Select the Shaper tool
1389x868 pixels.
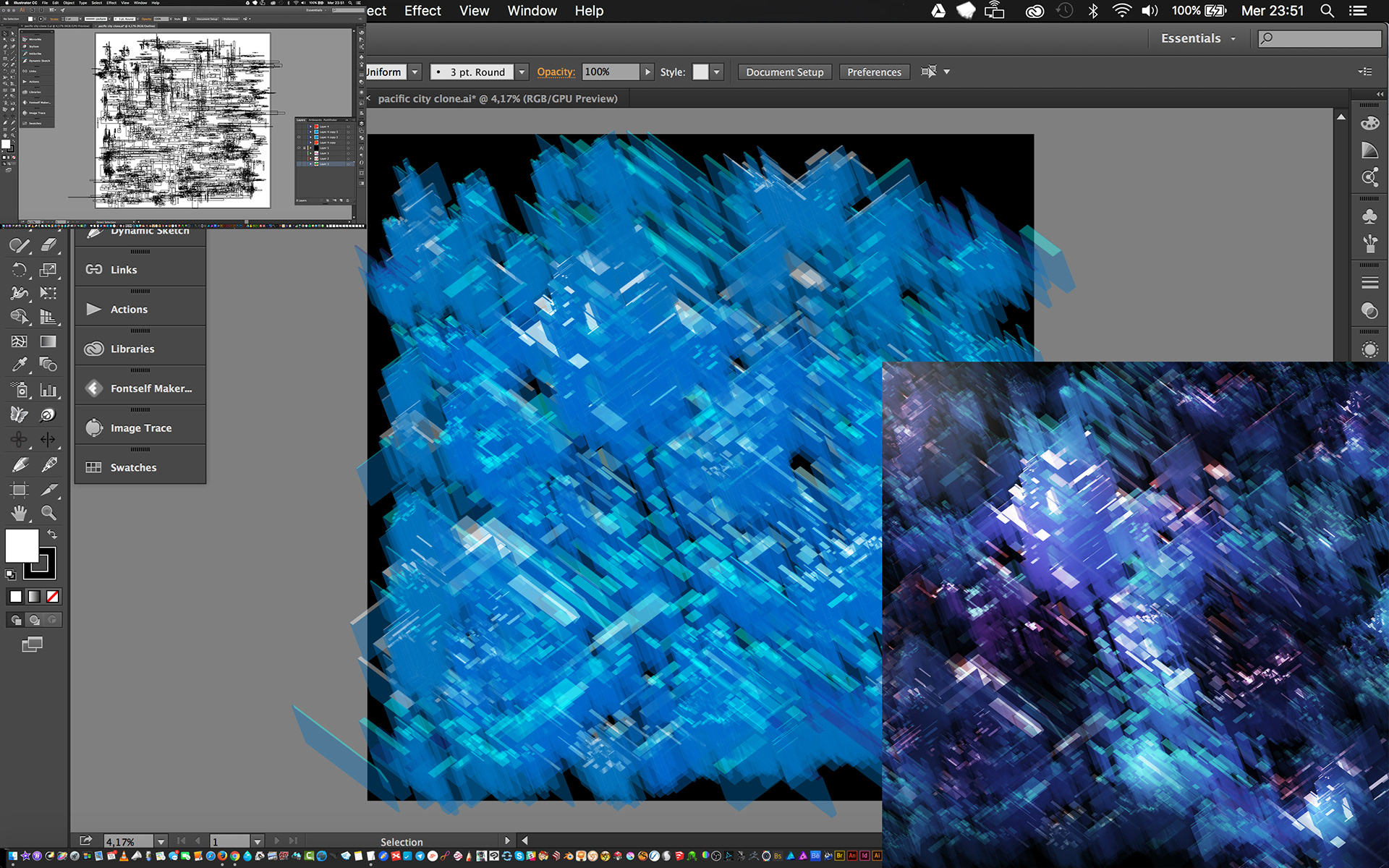pyautogui.click(x=20, y=245)
